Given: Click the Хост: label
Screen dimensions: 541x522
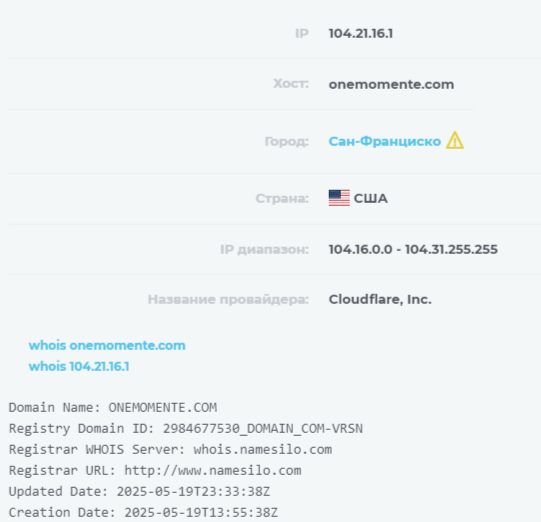Looking at the screenshot, I should pos(291,83).
